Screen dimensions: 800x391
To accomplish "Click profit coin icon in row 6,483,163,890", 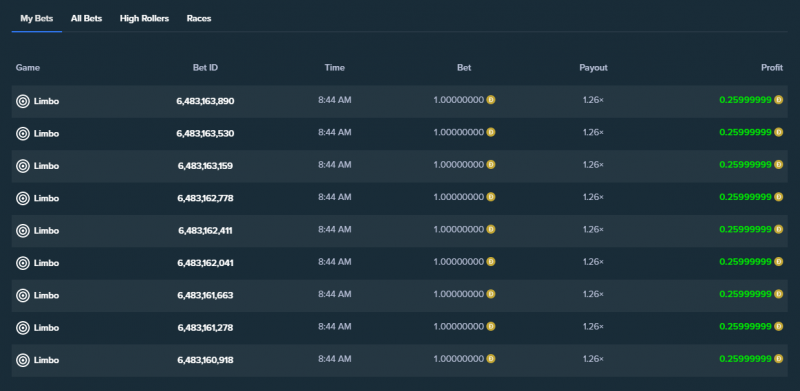I will coord(779,100).
